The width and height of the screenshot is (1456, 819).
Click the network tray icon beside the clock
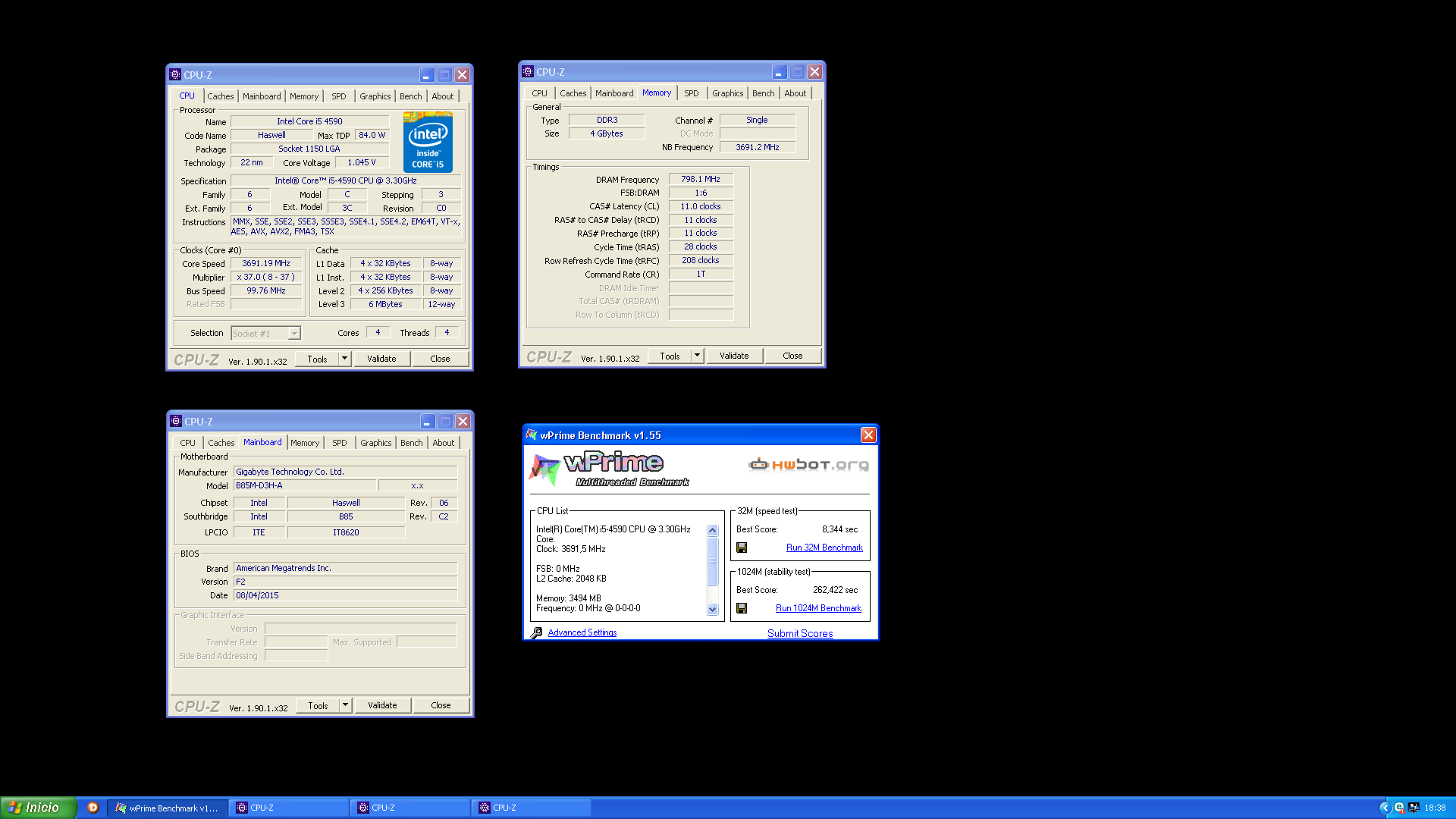pos(1414,808)
